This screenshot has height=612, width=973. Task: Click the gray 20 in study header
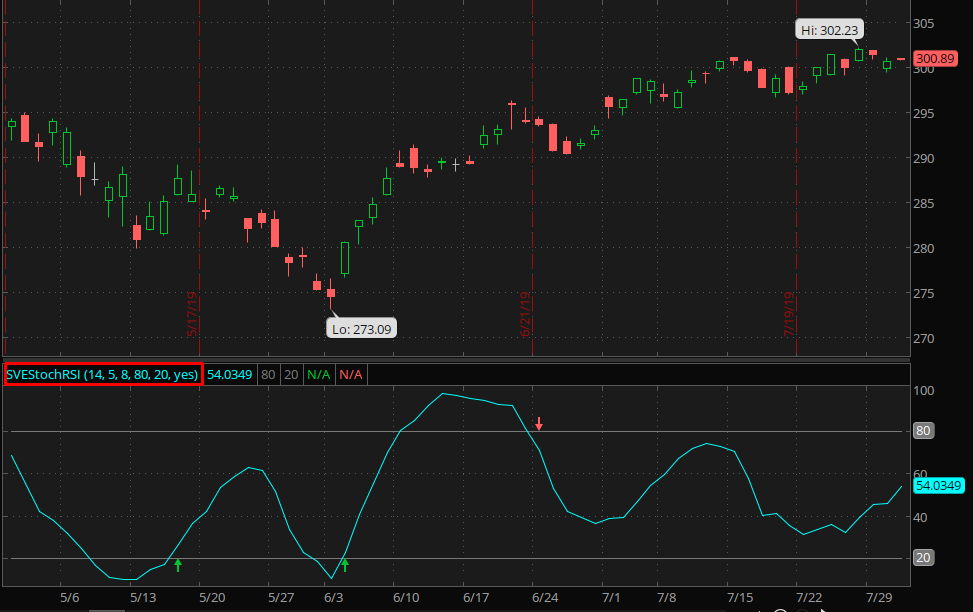click(291, 375)
